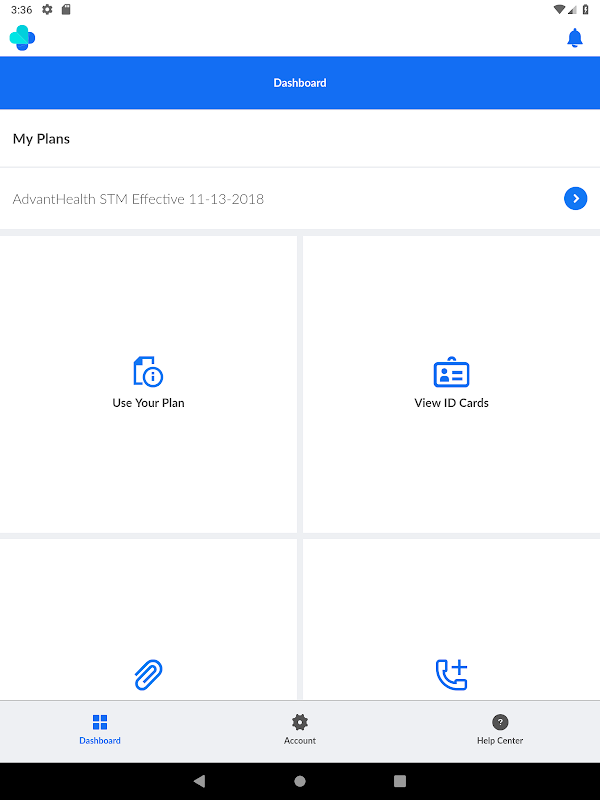The height and width of the screenshot is (800, 600).
Task: Open the View ID Cards label
Action: pos(452,403)
